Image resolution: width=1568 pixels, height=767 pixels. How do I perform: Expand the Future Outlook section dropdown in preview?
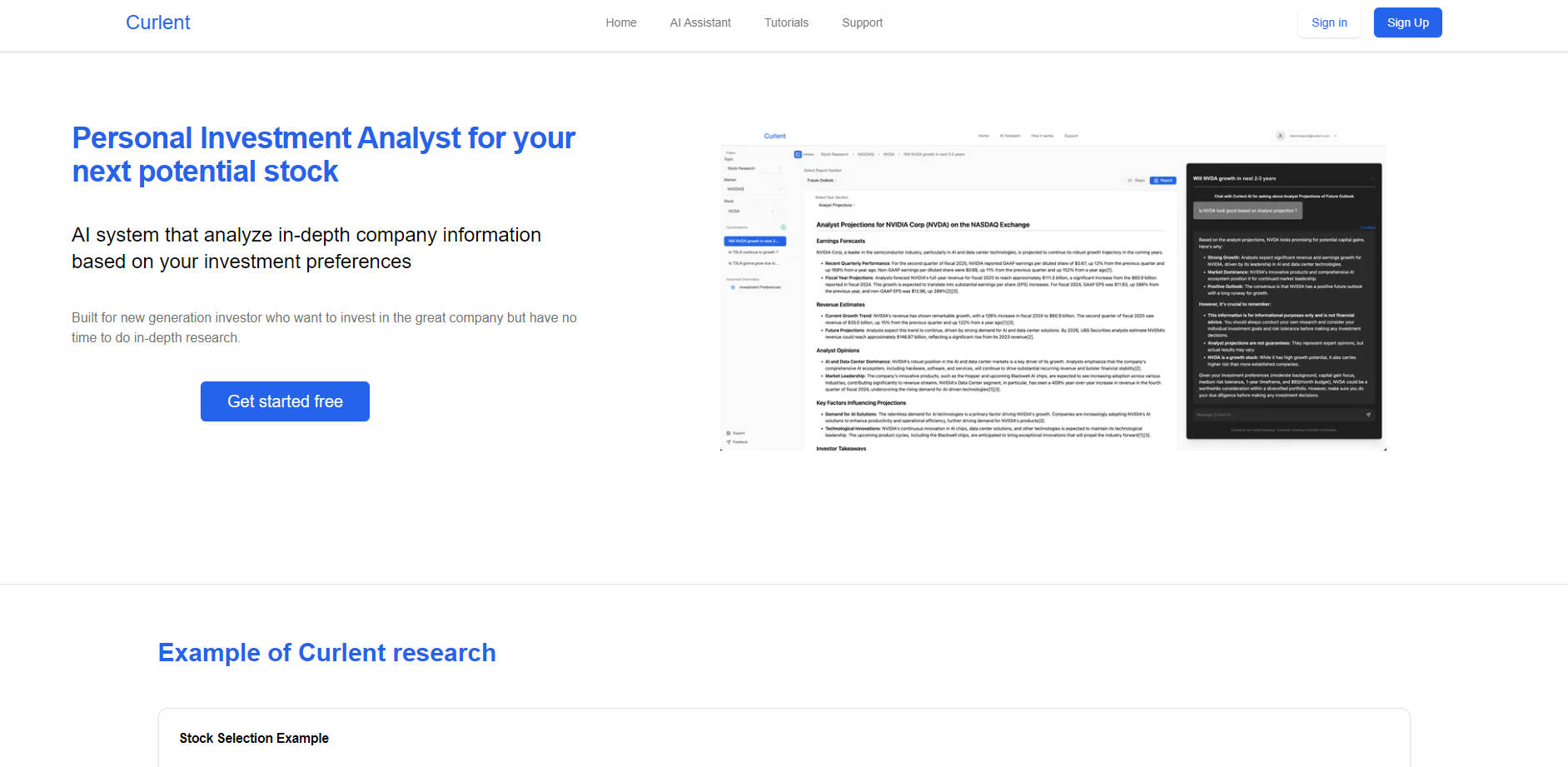tap(822, 181)
